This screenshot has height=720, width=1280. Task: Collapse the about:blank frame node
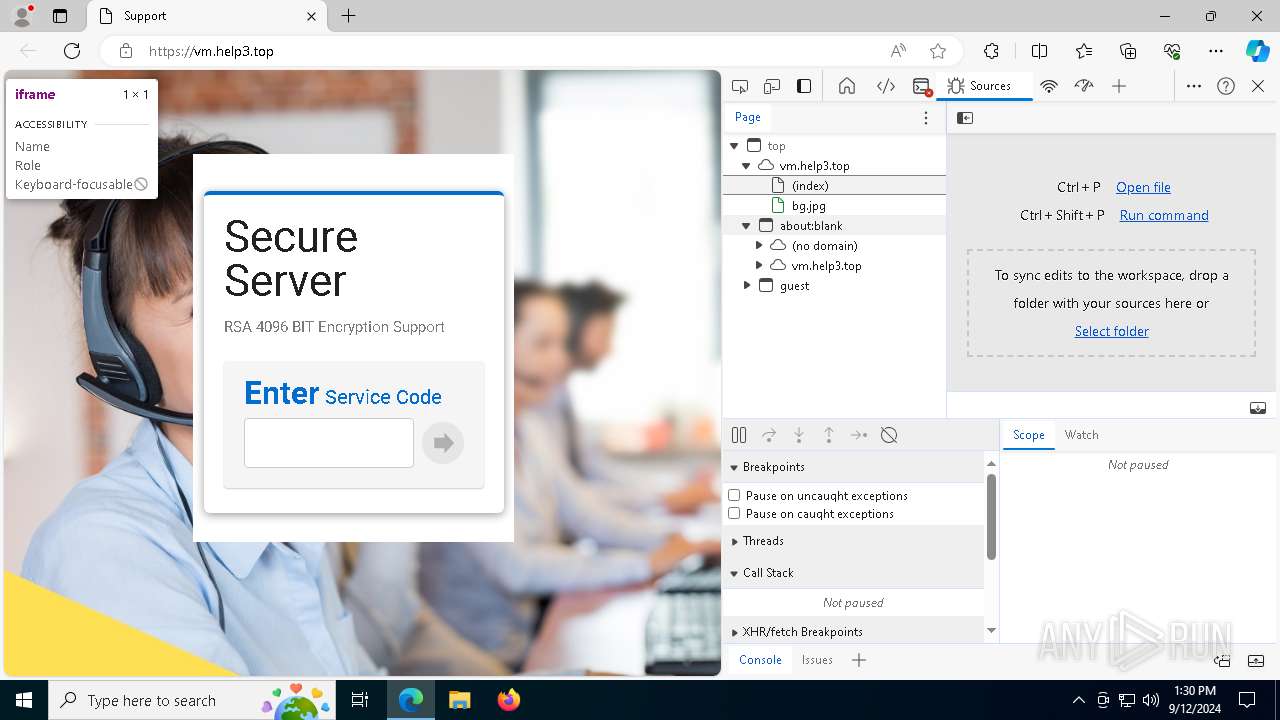746,226
